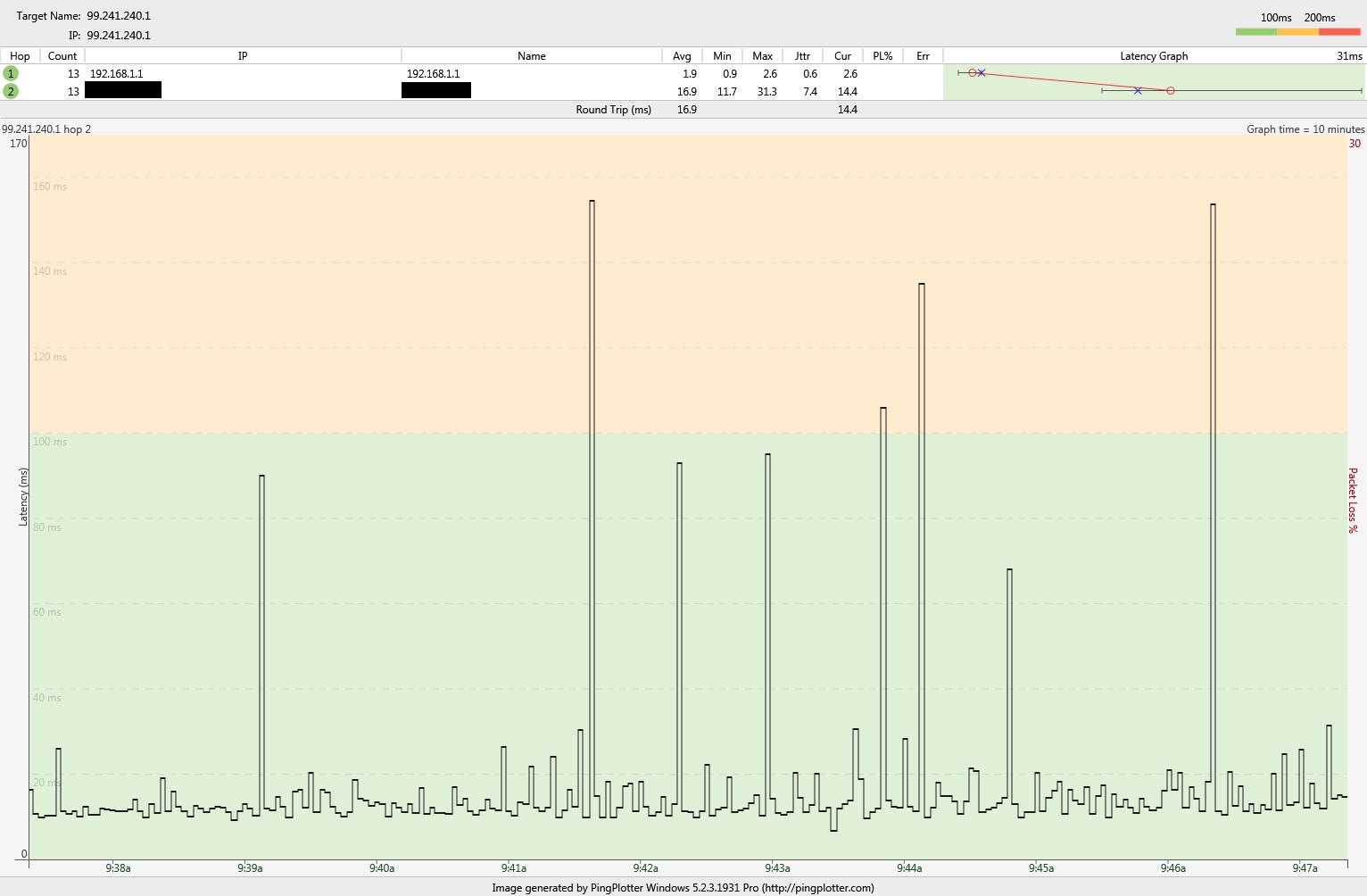The image size is (1367, 896).
Task: Sort by the Hop column header
Action: tap(20, 55)
